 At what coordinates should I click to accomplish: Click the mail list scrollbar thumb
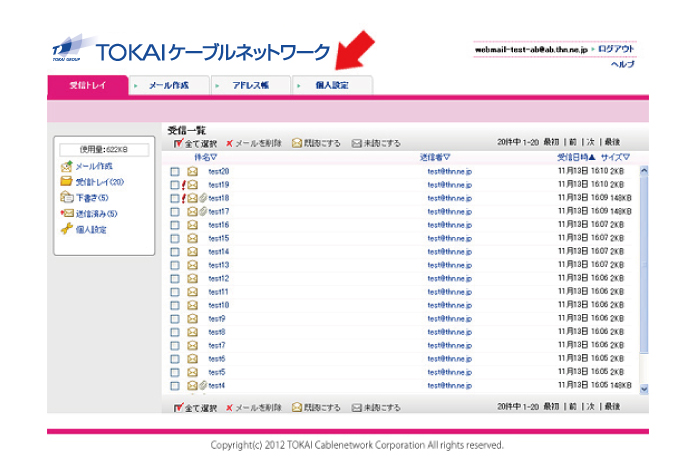pos(644,264)
